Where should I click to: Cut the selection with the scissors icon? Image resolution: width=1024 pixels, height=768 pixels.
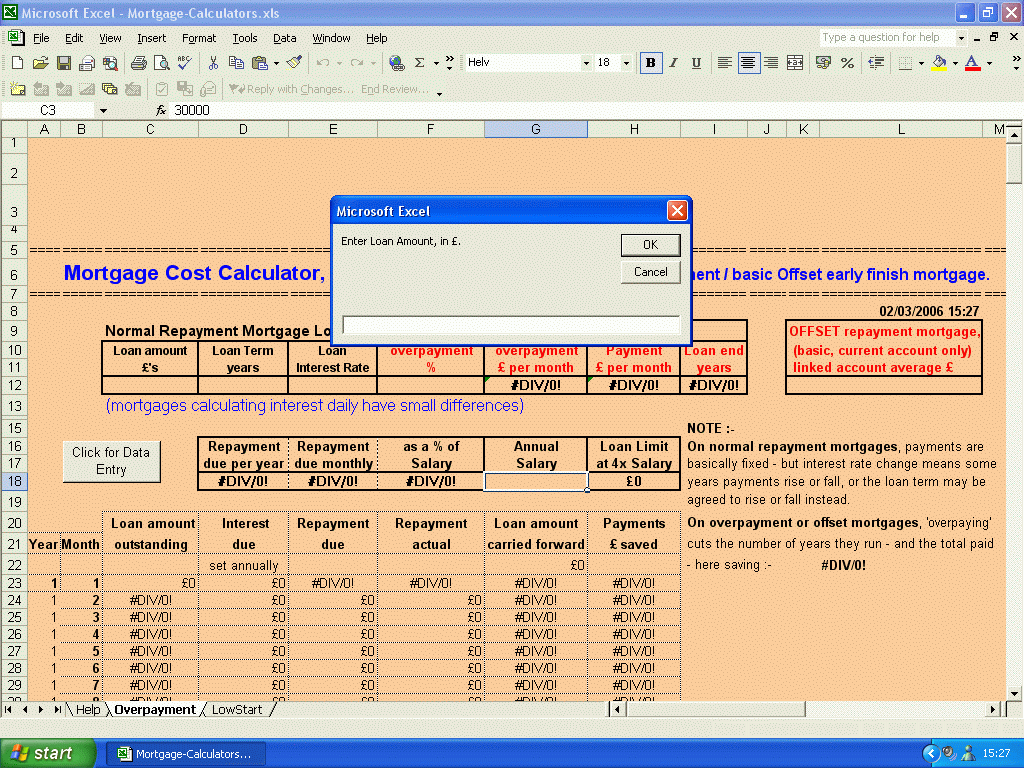tap(213, 63)
